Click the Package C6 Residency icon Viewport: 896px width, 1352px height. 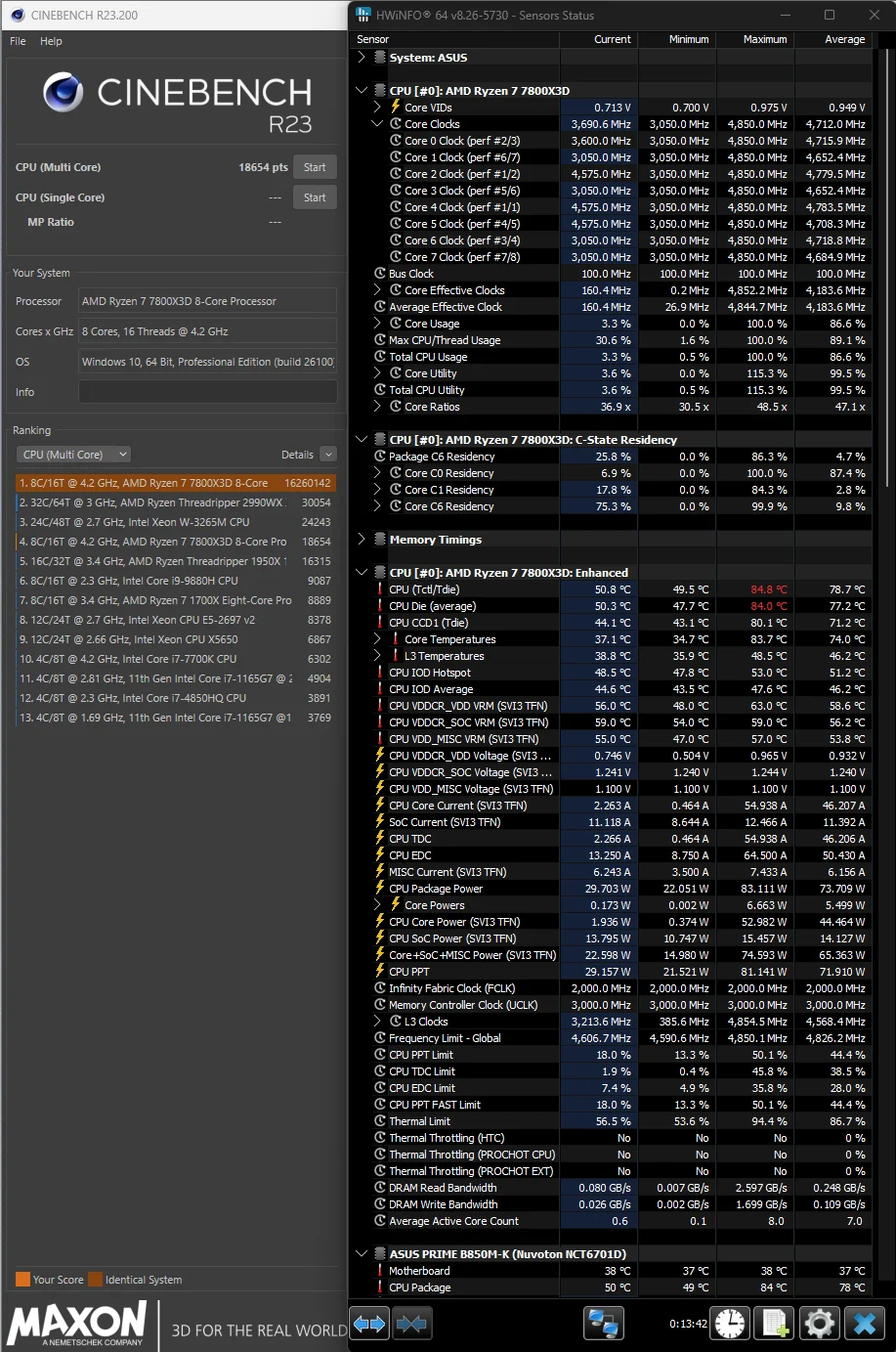[x=380, y=457]
